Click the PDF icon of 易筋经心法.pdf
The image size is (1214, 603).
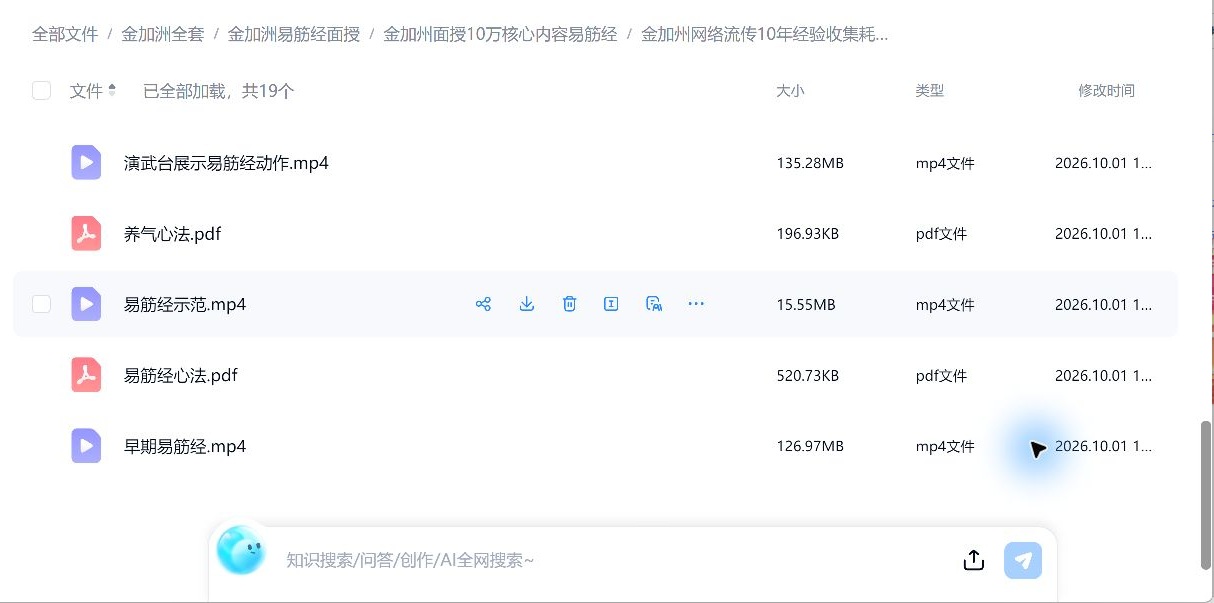(x=86, y=375)
